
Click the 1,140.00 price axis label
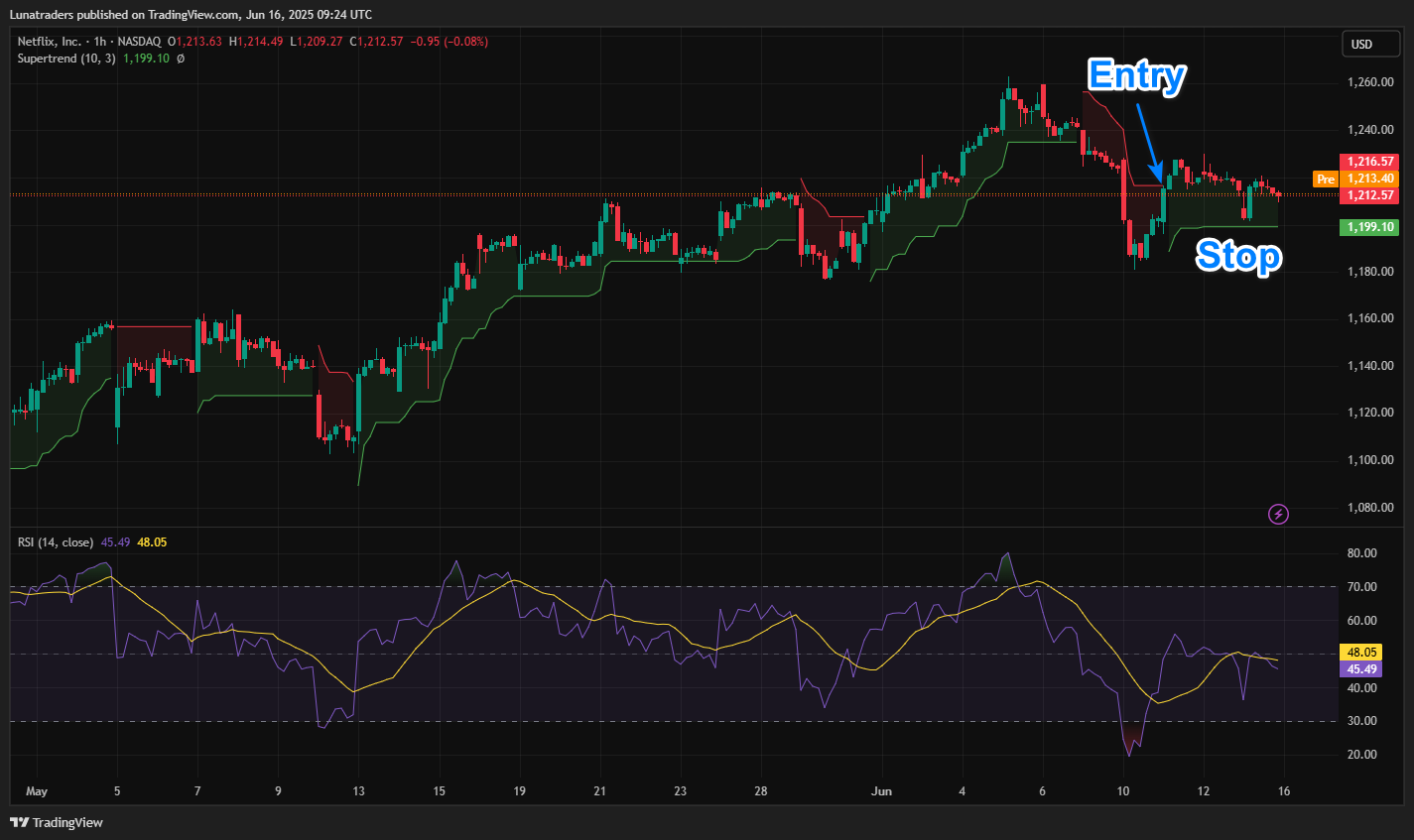tap(1370, 366)
